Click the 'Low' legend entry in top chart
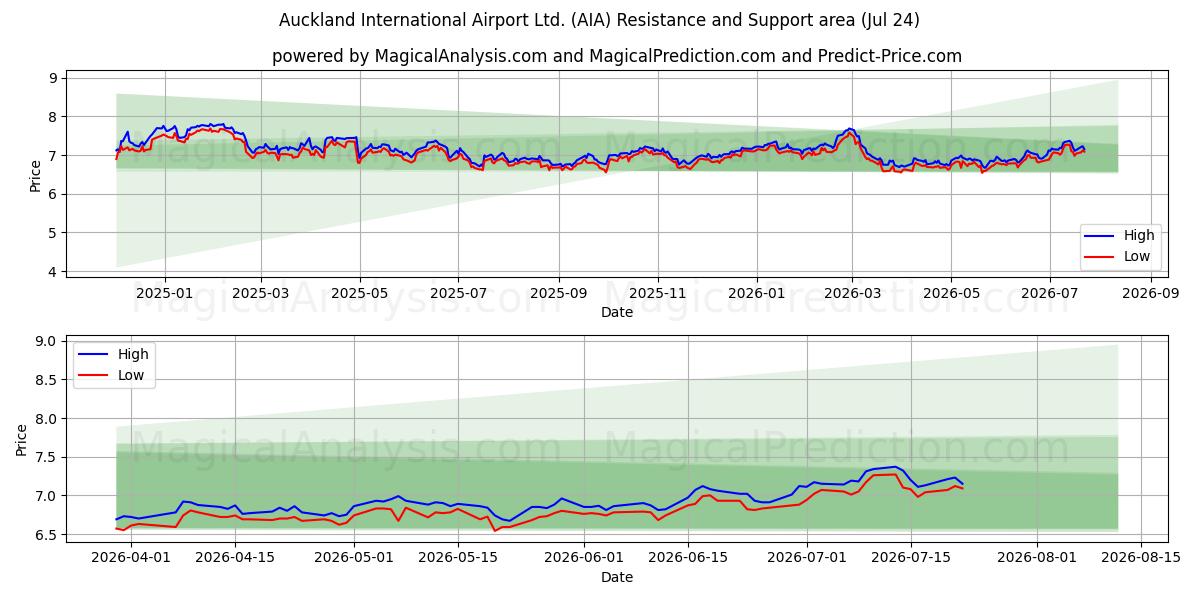 pos(1137,256)
